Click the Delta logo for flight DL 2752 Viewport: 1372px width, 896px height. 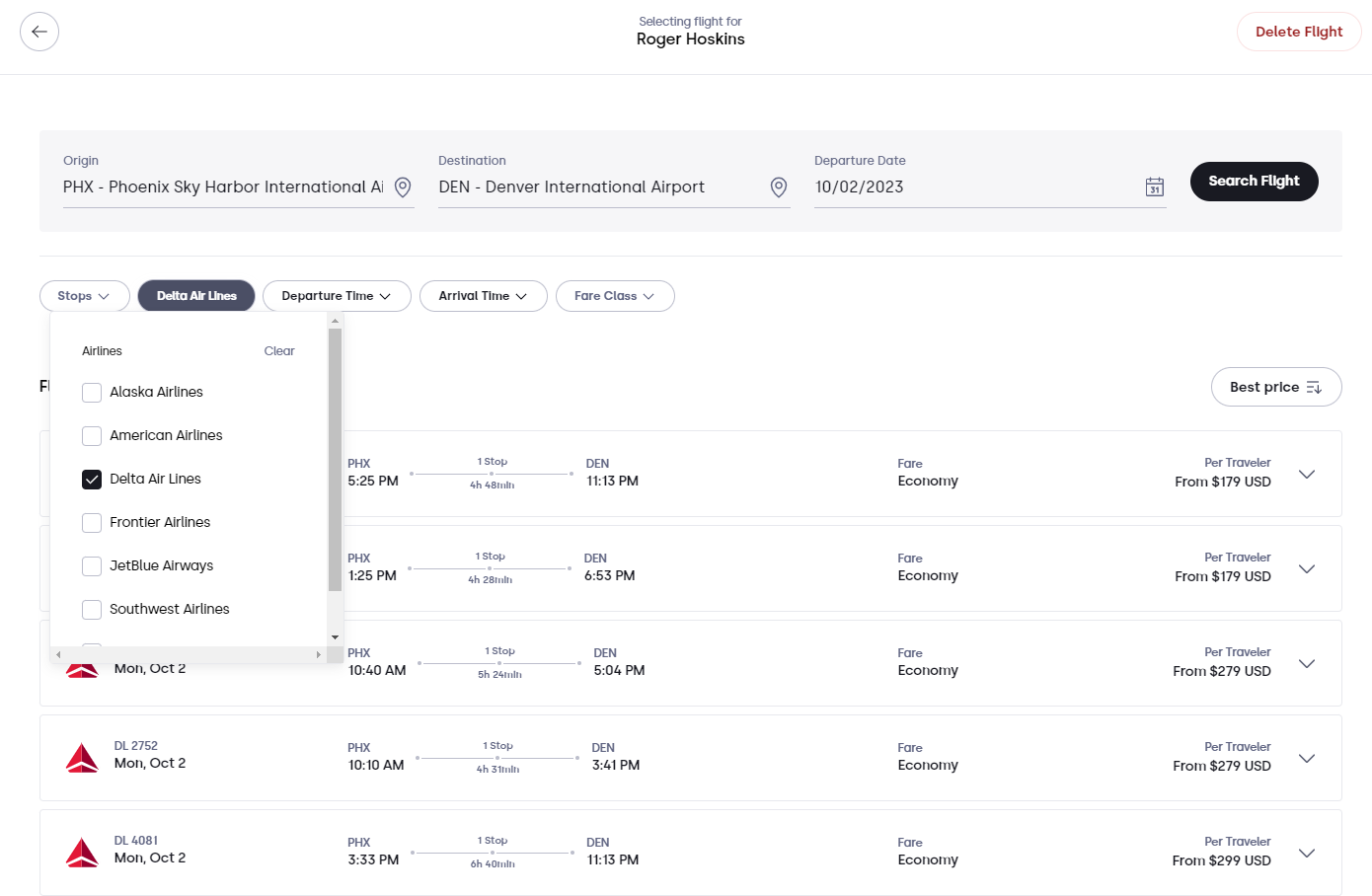pyautogui.click(x=82, y=758)
